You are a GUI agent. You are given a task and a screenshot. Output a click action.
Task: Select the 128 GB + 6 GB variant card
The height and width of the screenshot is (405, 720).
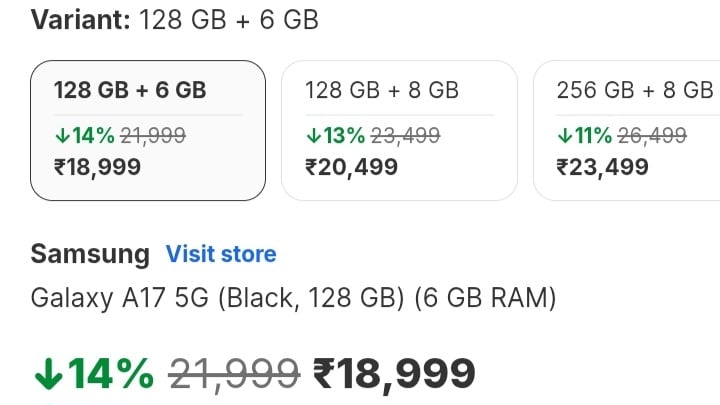coord(147,130)
